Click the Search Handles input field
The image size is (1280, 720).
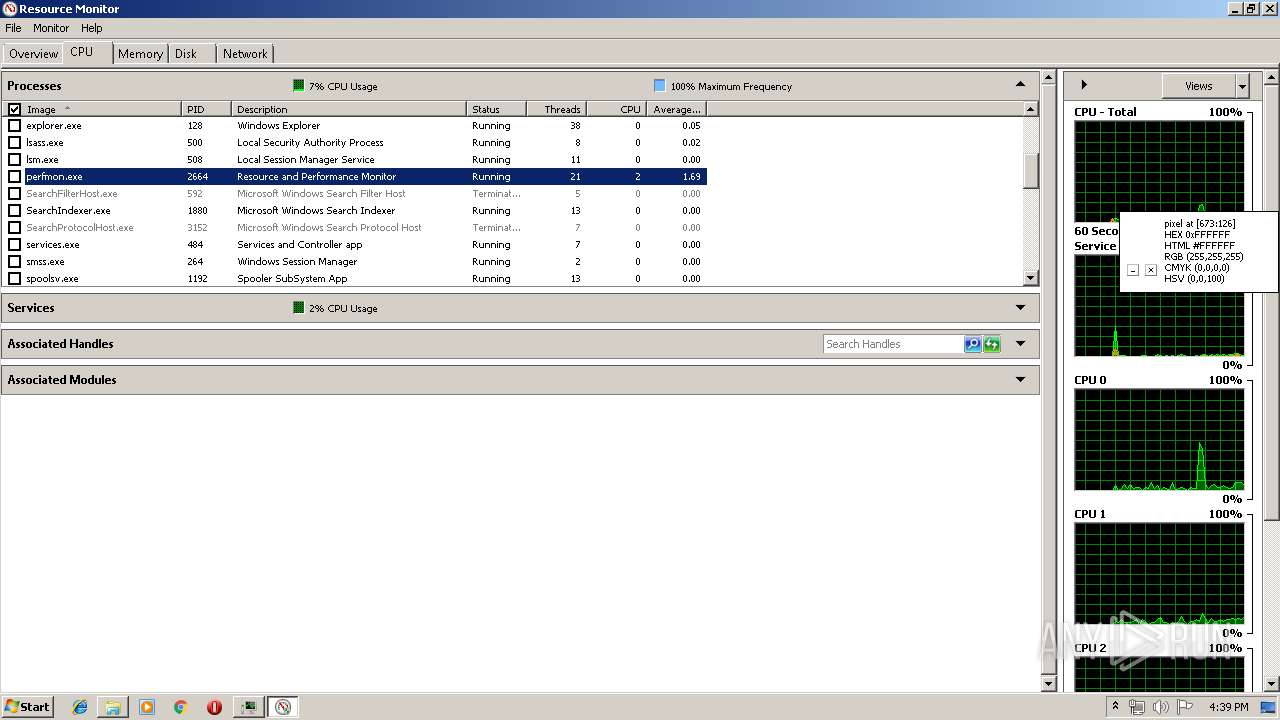coord(893,344)
